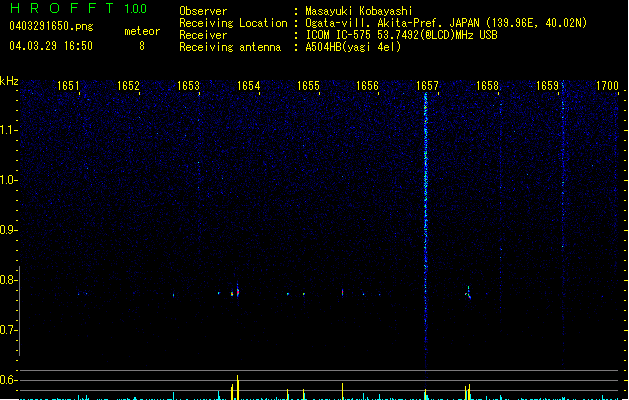The height and width of the screenshot is (400, 629).
Task: Click the 1.1 kHz frequency label
Action: click(8, 130)
